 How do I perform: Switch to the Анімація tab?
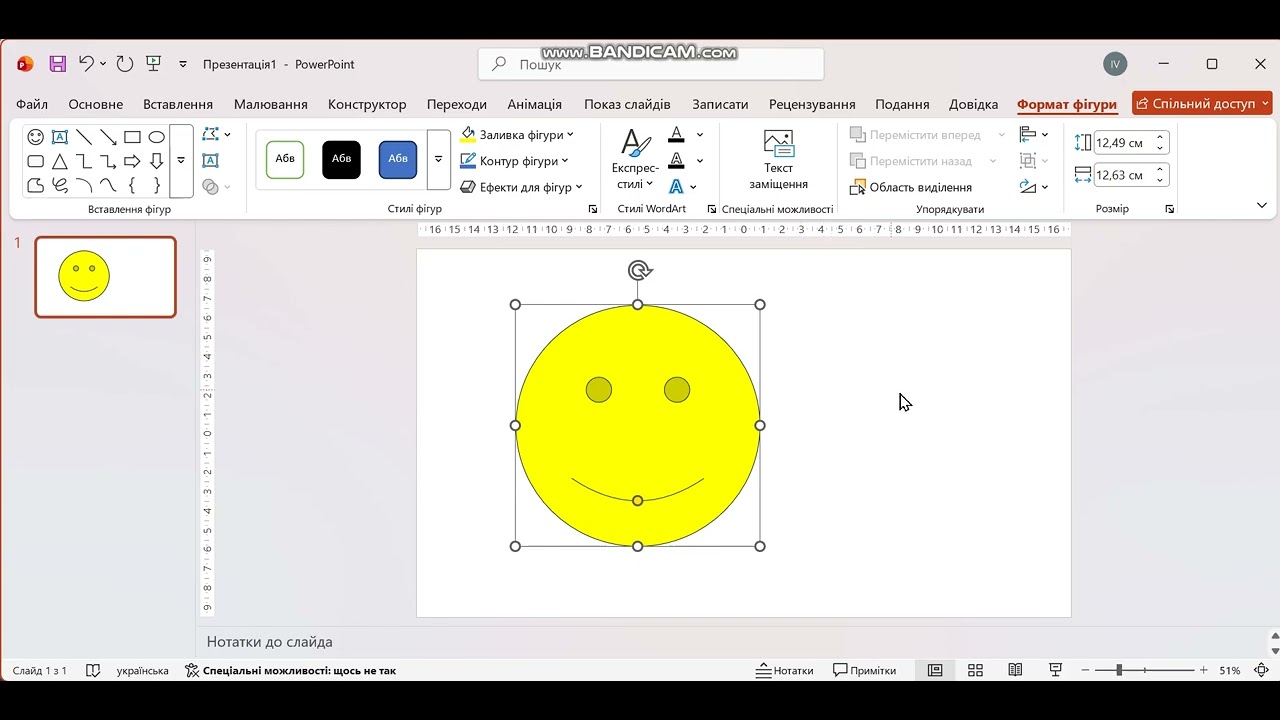tap(534, 104)
